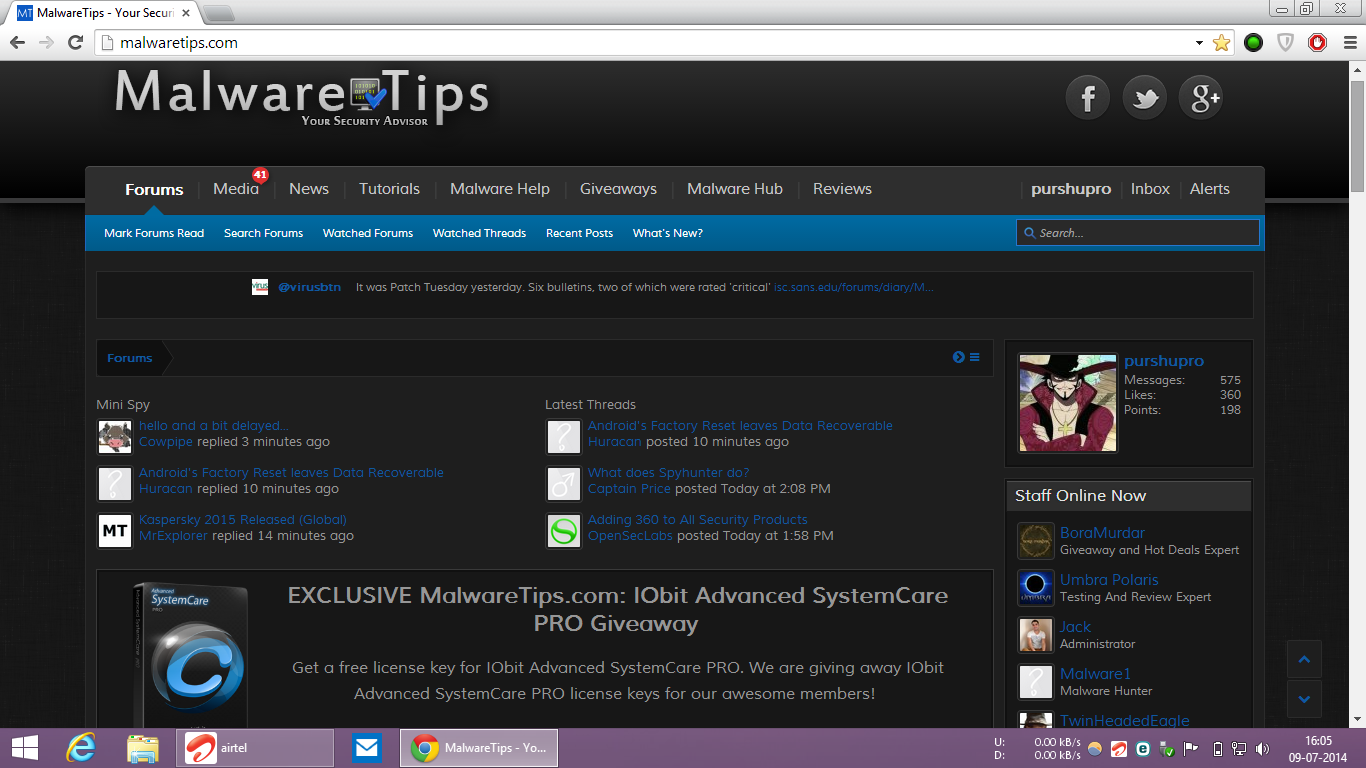The height and width of the screenshot is (768, 1366).
Task: Open the address bar dropdown arrow
Action: [1199, 43]
